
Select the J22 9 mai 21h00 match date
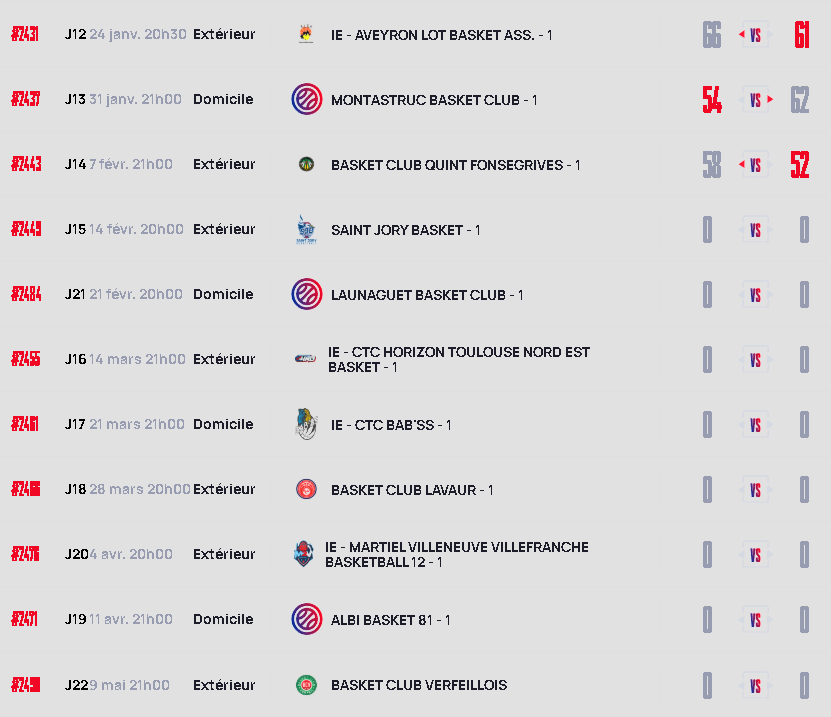point(117,685)
